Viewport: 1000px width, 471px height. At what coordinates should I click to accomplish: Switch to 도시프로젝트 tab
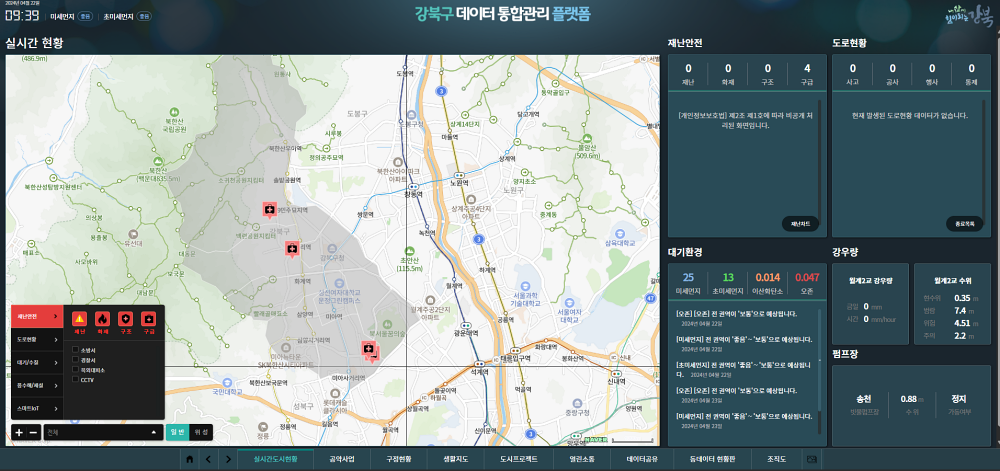pyautogui.click(x=518, y=459)
